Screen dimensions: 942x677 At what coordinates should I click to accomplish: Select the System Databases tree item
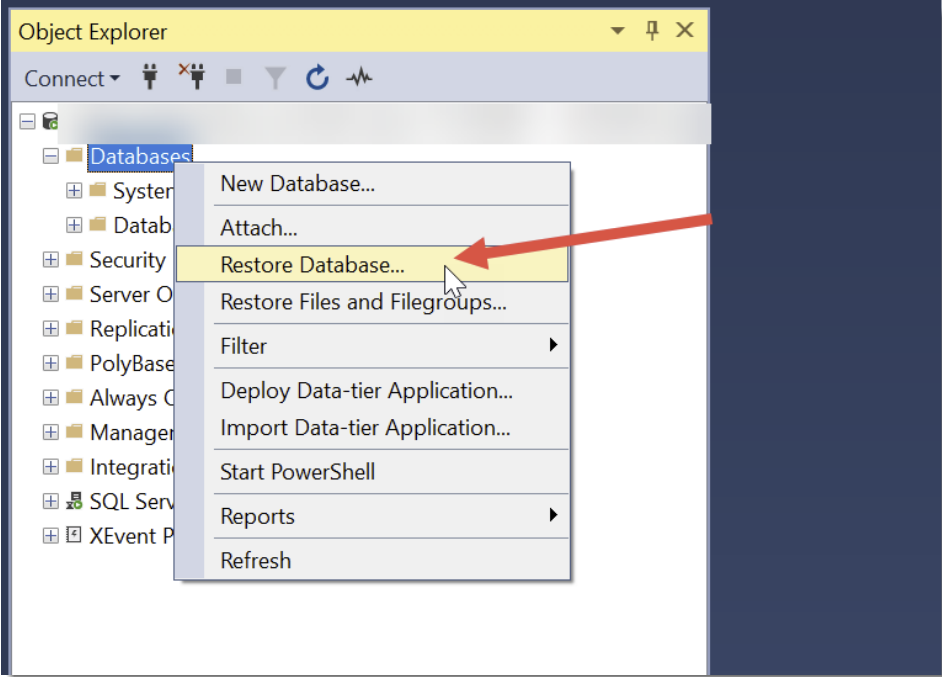click(143, 191)
